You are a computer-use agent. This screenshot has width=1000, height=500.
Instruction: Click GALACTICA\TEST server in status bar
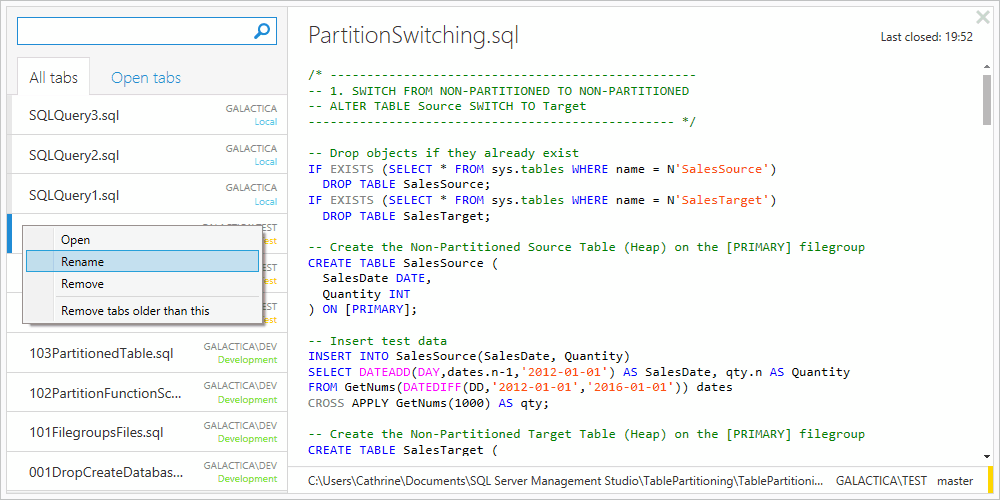(x=879, y=480)
